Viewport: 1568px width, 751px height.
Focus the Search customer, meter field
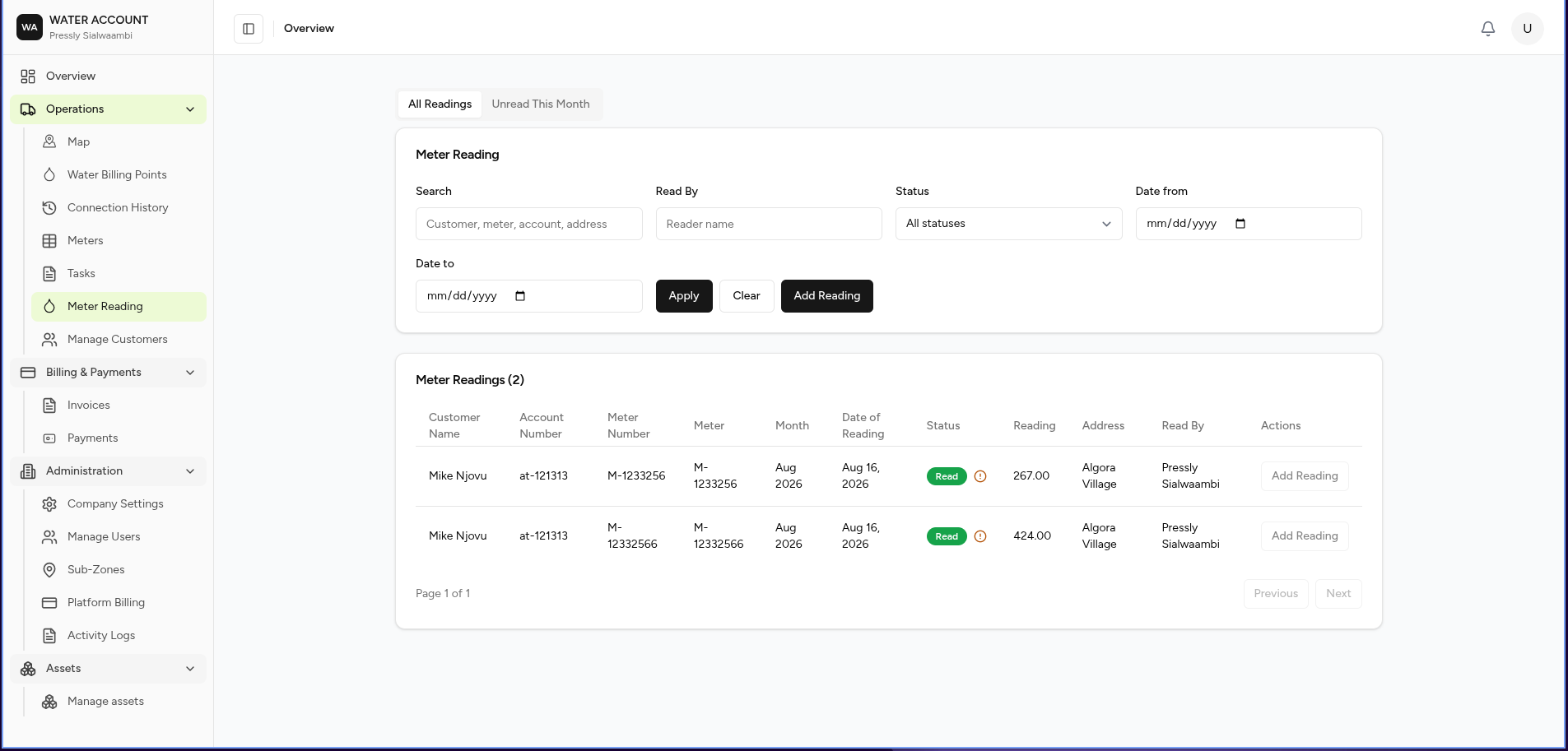[x=528, y=224]
